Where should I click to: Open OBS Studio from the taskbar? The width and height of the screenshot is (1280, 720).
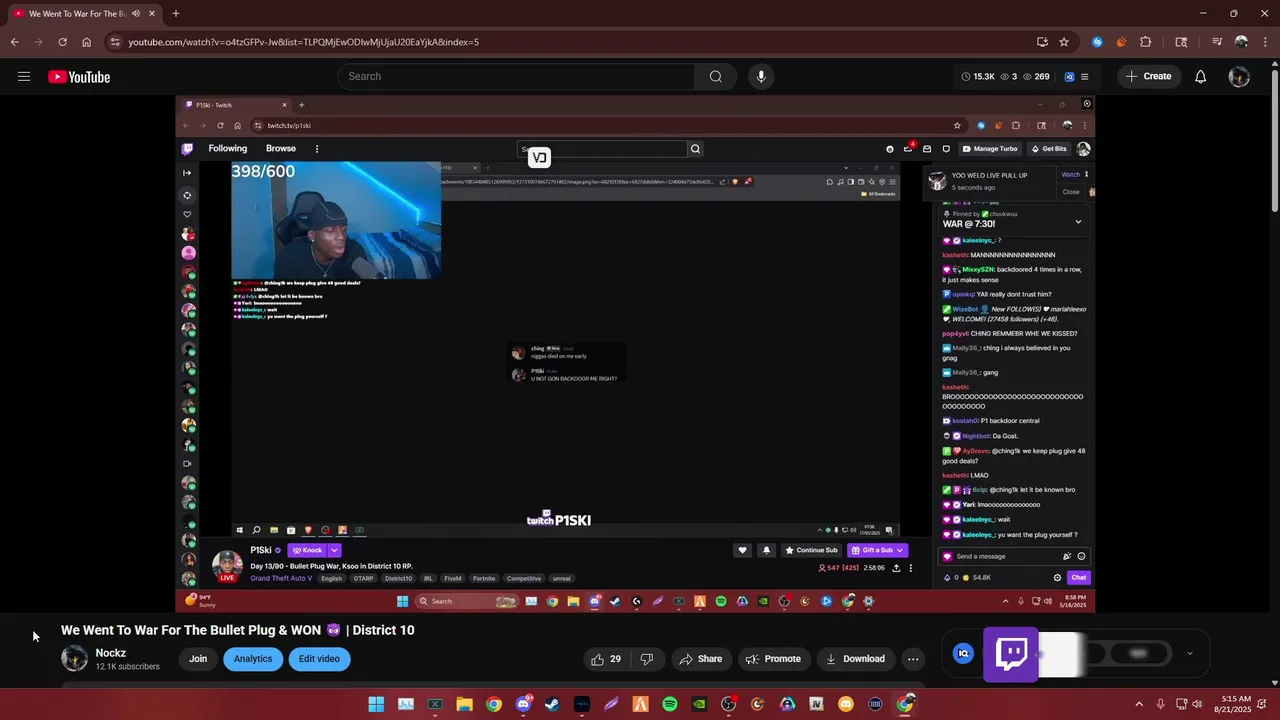coord(729,704)
